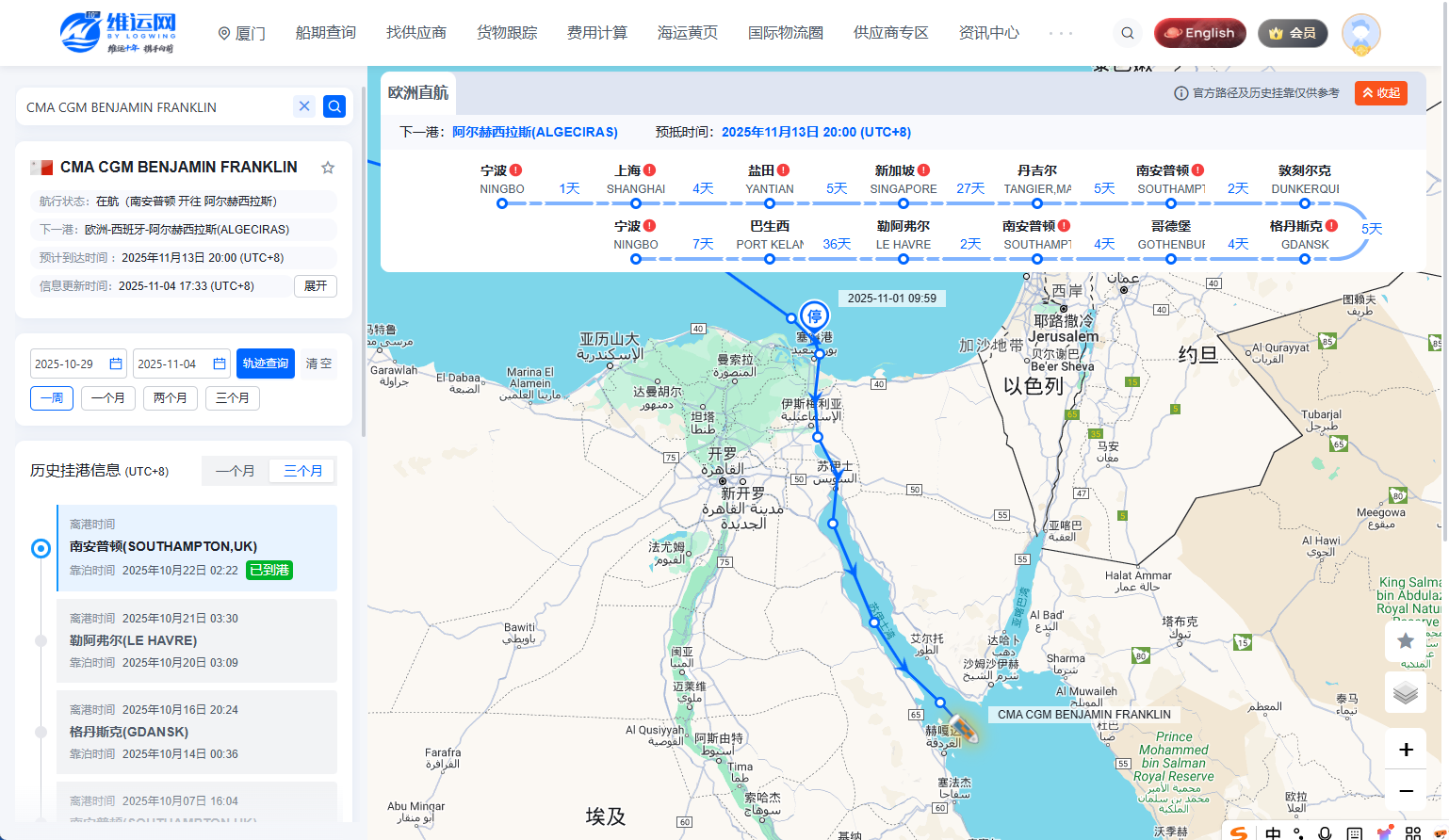
Task: Collapse the route panel with 收起
Action: [x=1380, y=93]
